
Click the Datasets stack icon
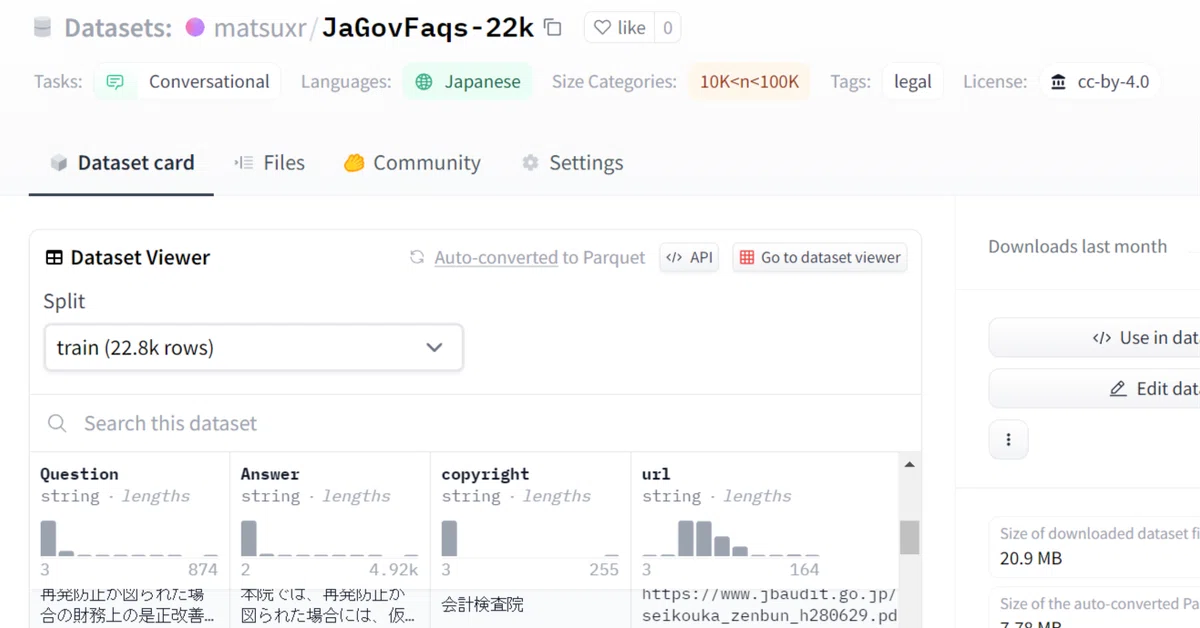pos(42,28)
